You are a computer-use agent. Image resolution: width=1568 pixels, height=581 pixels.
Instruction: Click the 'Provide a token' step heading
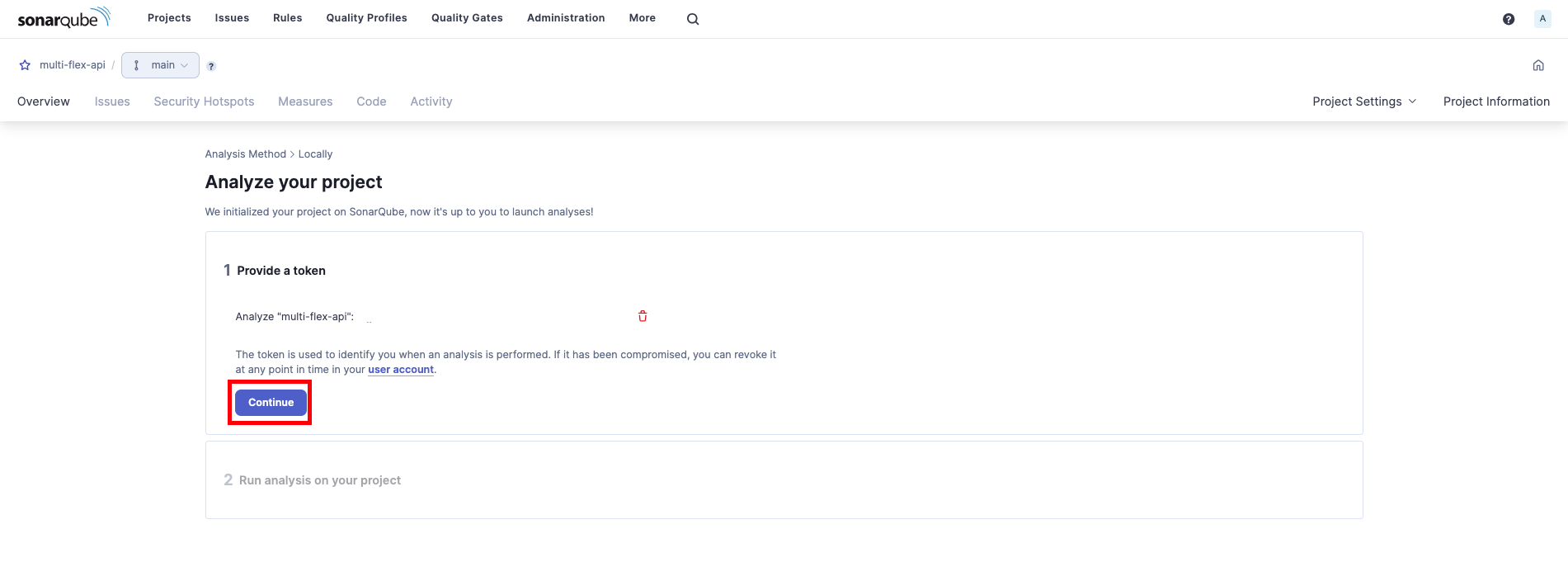(281, 271)
